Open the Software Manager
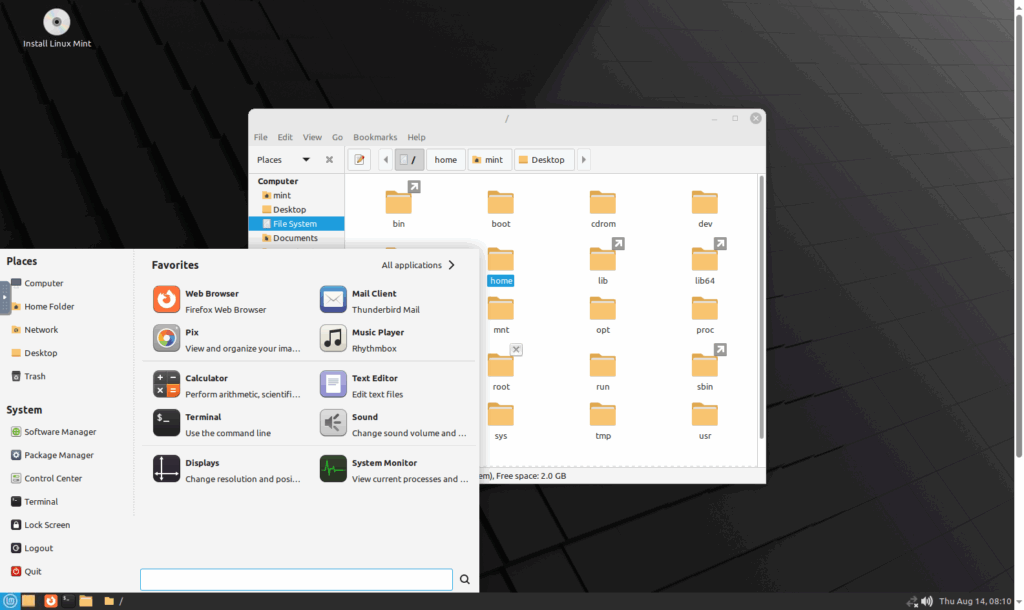Image resolution: width=1024 pixels, height=610 pixels. (55, 431)
